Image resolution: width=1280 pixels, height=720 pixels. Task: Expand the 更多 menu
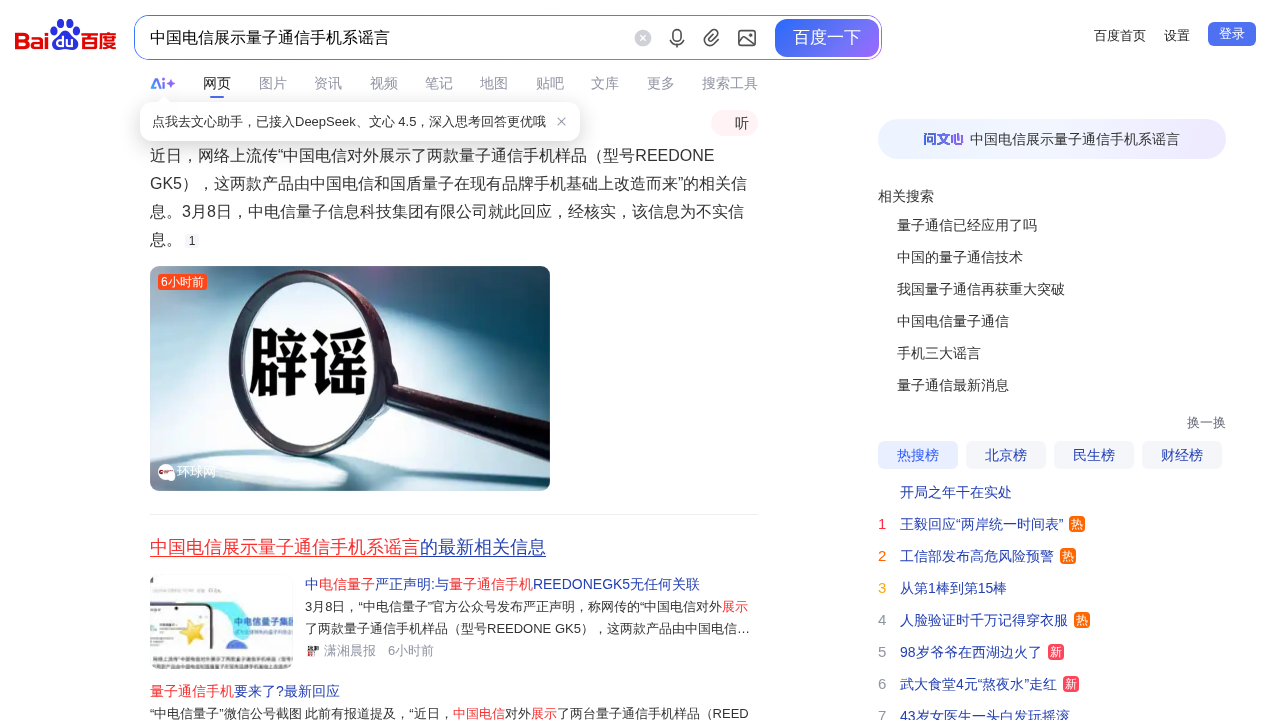point(660,84)
